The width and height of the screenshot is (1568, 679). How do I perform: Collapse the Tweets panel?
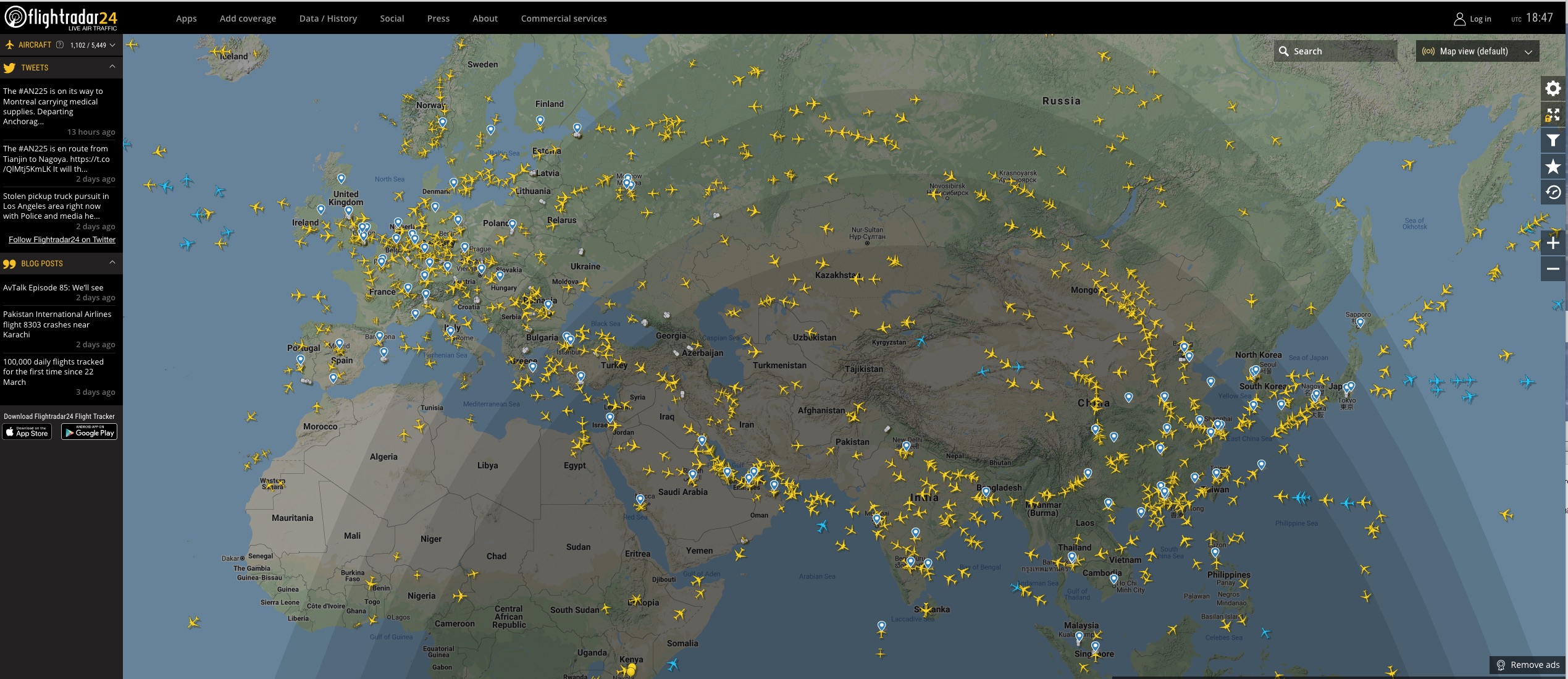pyautogui.click(x=112, y=67)
